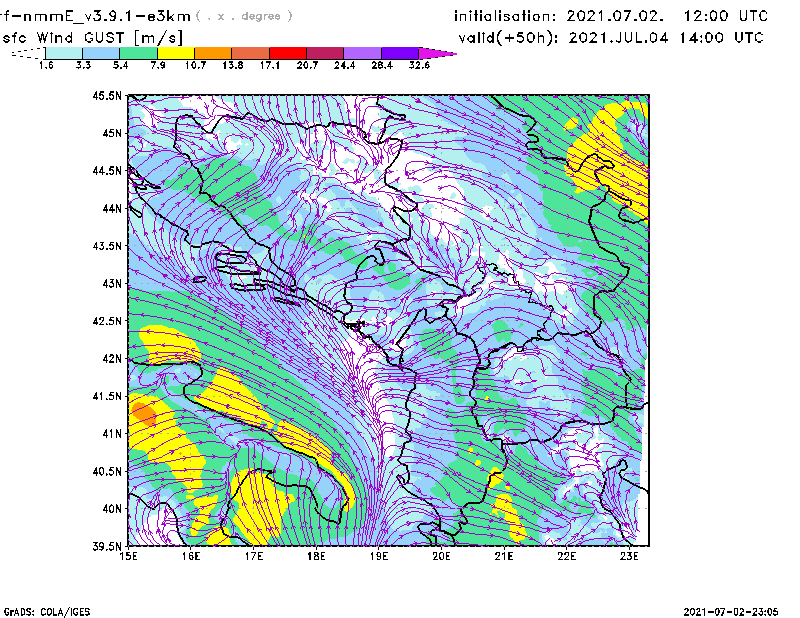Click the 21E longitude label
This screenshot has height=618, width=800.
click(x=504, y=556)
